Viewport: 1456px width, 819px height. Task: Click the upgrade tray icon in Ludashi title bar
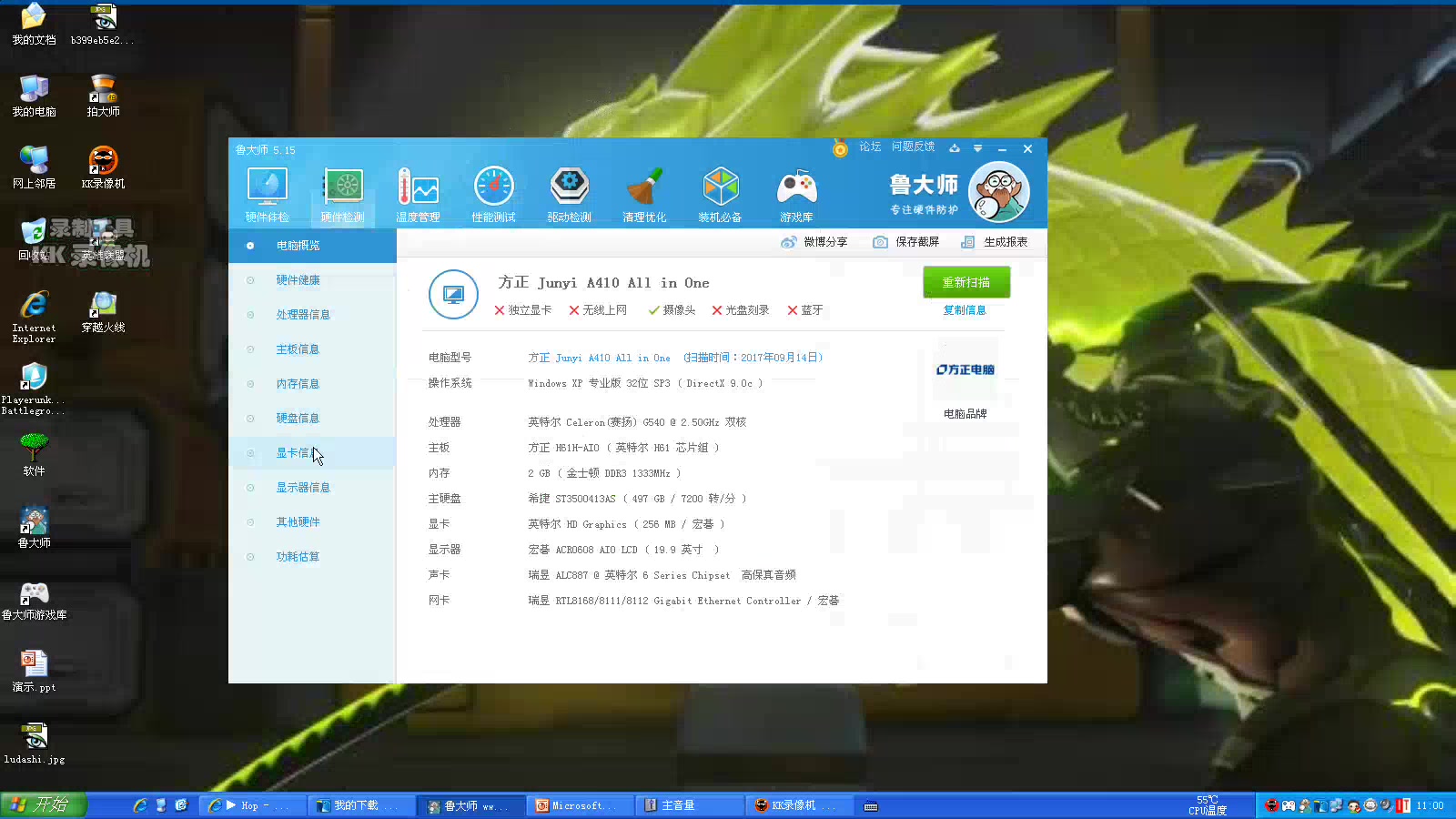[954, 148]
